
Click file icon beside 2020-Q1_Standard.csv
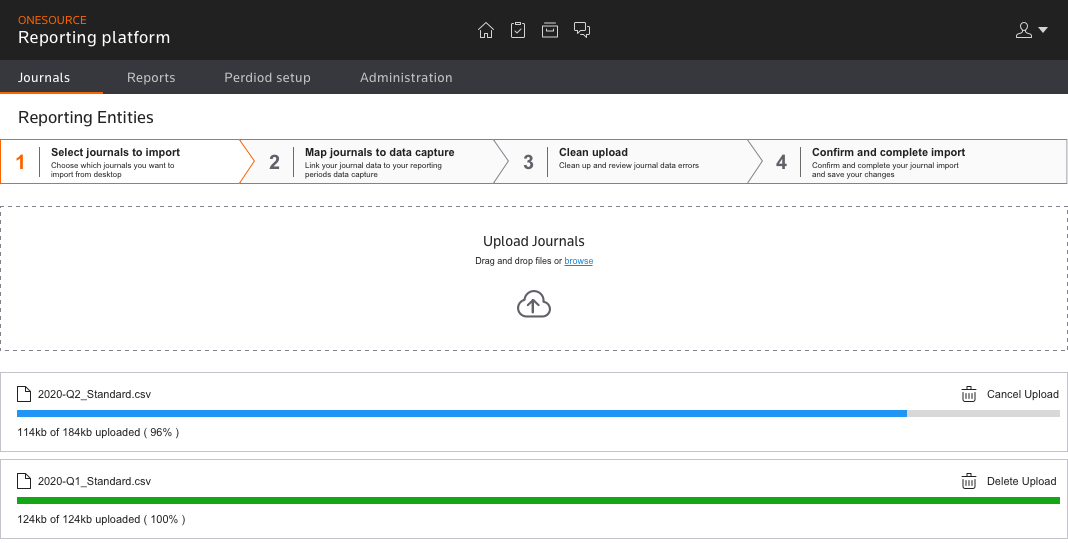tap(24, 481)
